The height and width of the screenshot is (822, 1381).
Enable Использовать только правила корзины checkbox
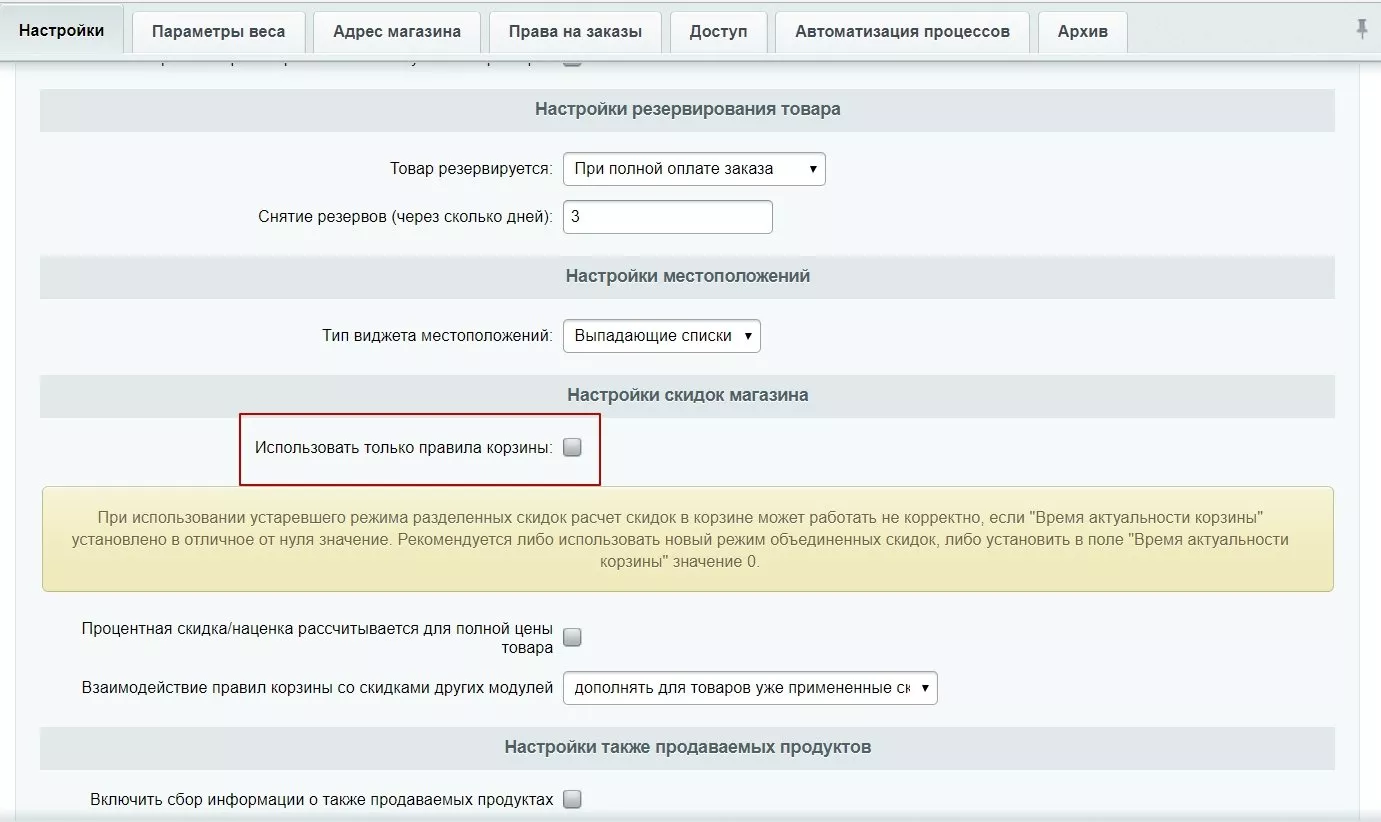(x=572, y=448)
